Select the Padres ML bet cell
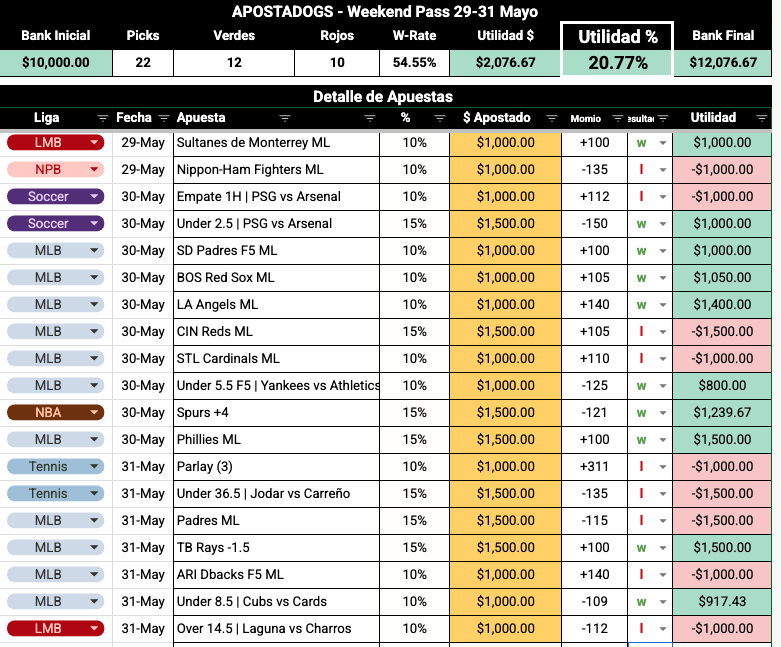The image size is (781, 647). tap(276, 520)
